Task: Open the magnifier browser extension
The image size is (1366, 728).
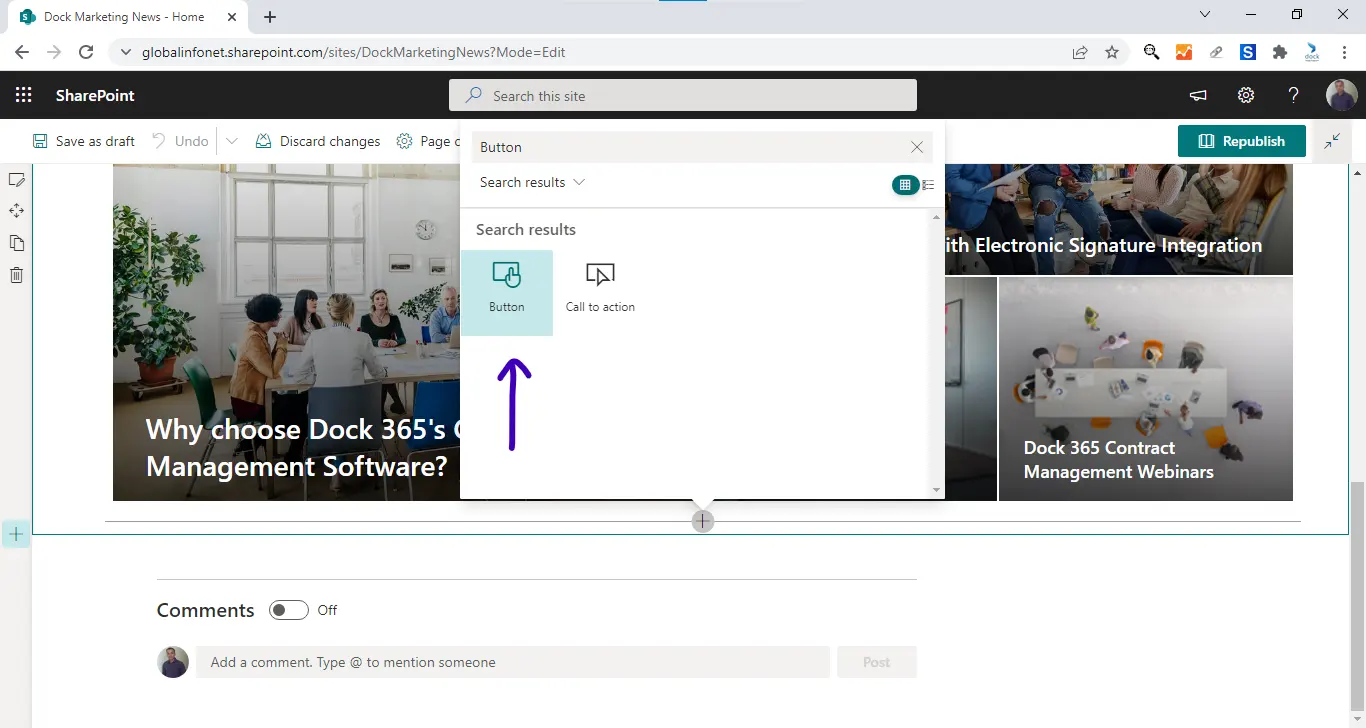Action: [1152, 52]
